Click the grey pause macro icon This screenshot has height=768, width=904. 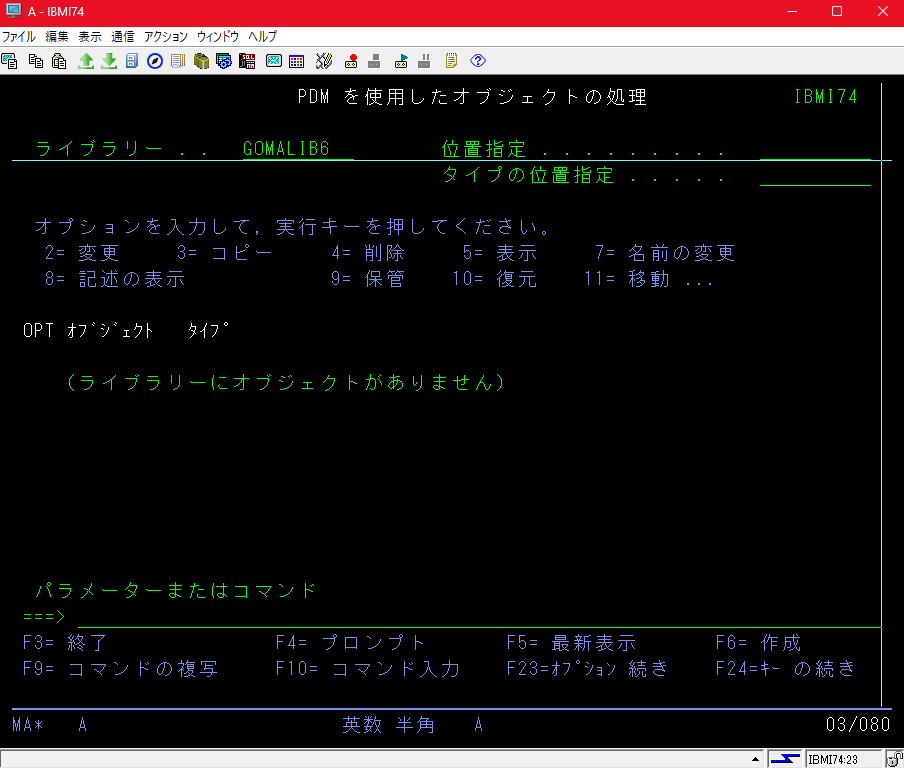click(424, 61)
